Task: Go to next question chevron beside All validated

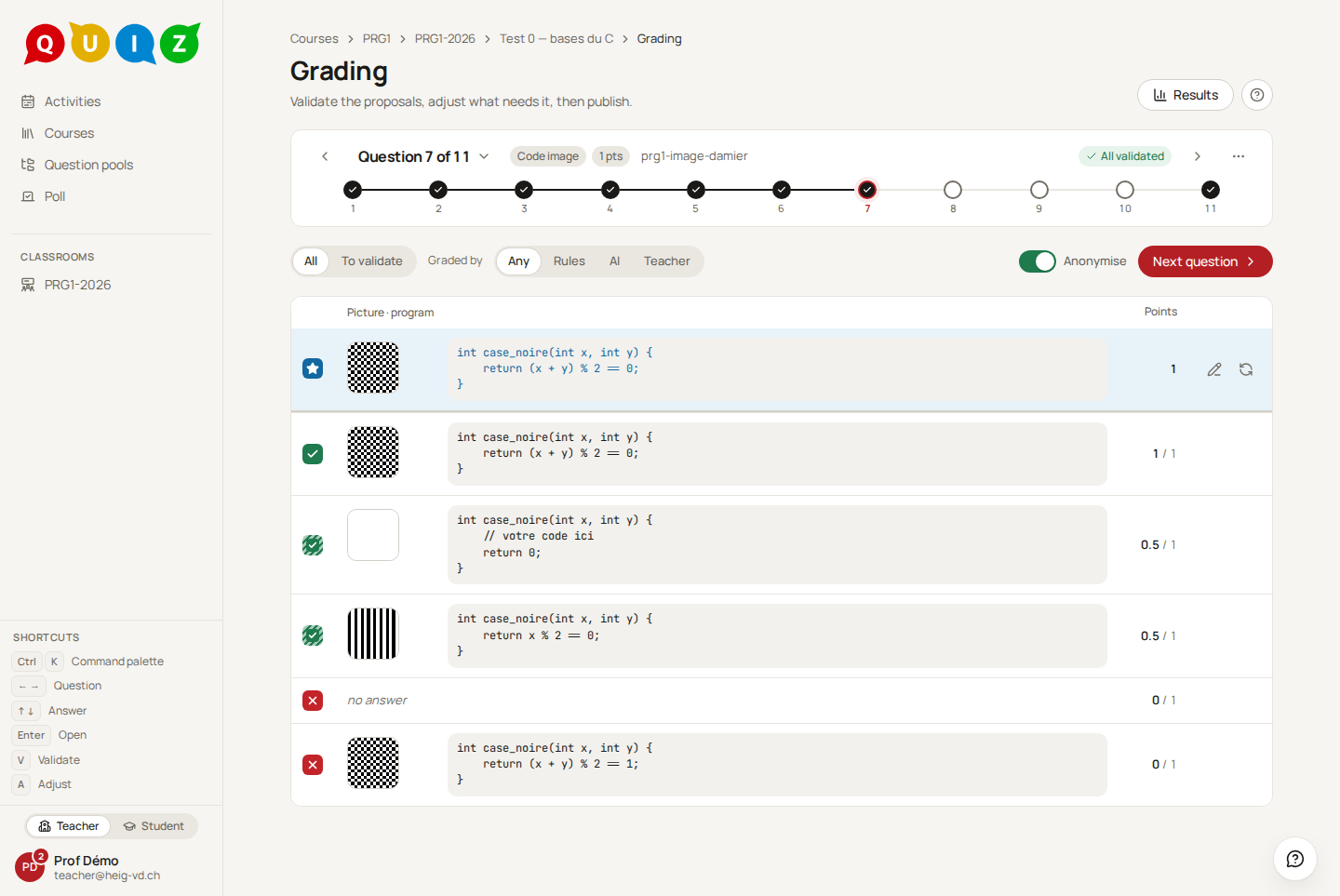Action: point(1198,156)
